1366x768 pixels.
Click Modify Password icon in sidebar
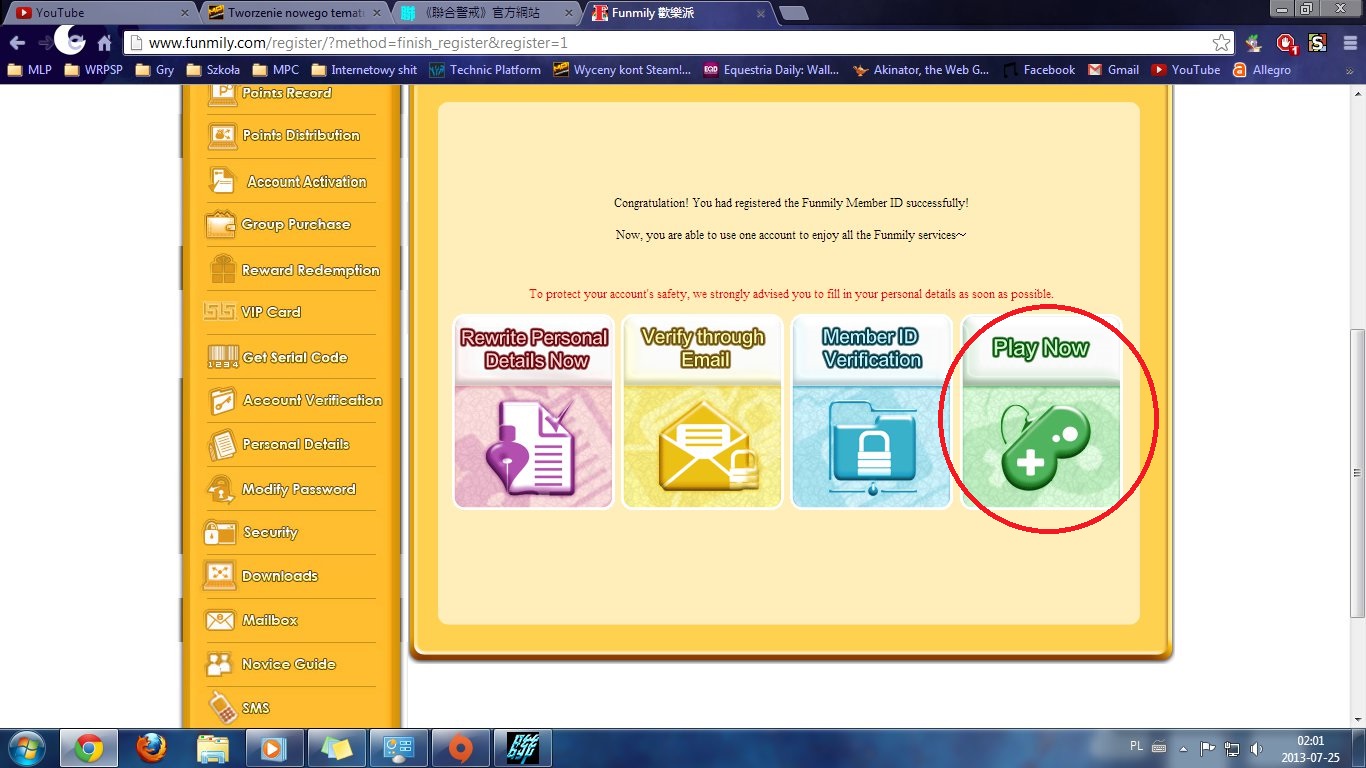point(221,489)
